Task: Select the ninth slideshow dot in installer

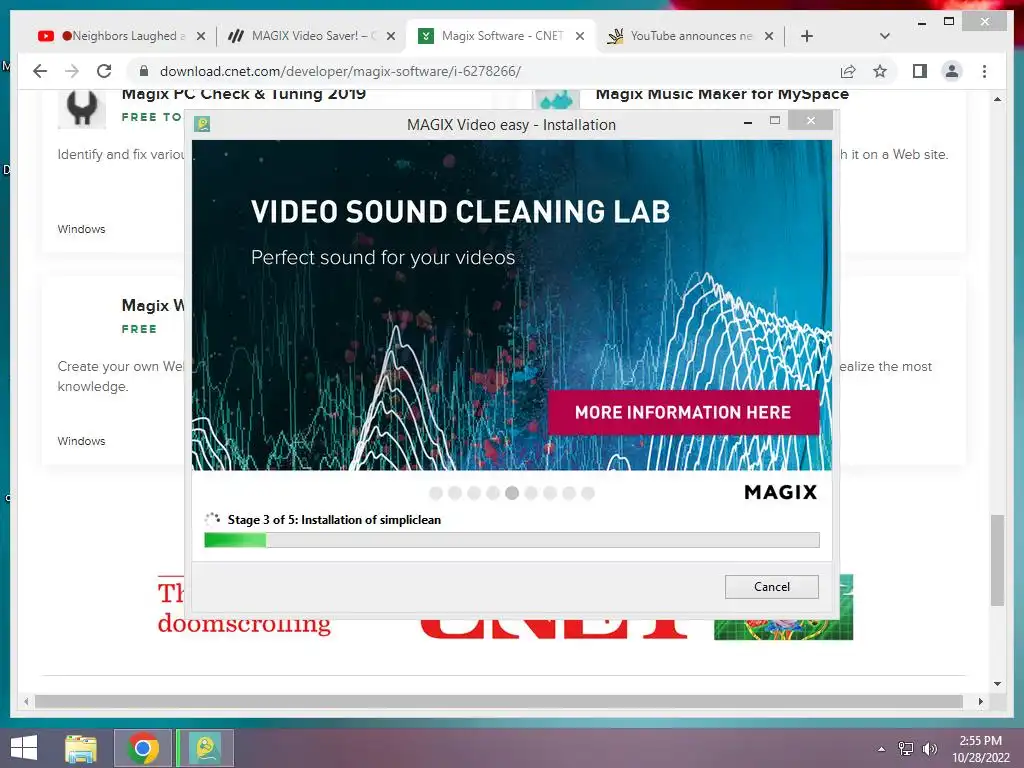Action: [x=588, y=493]
